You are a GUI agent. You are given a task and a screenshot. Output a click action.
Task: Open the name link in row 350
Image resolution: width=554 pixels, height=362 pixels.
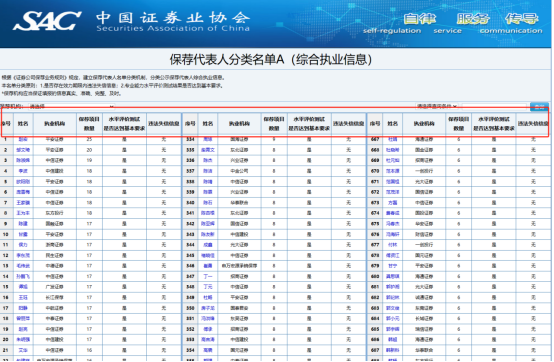point(208,308)
